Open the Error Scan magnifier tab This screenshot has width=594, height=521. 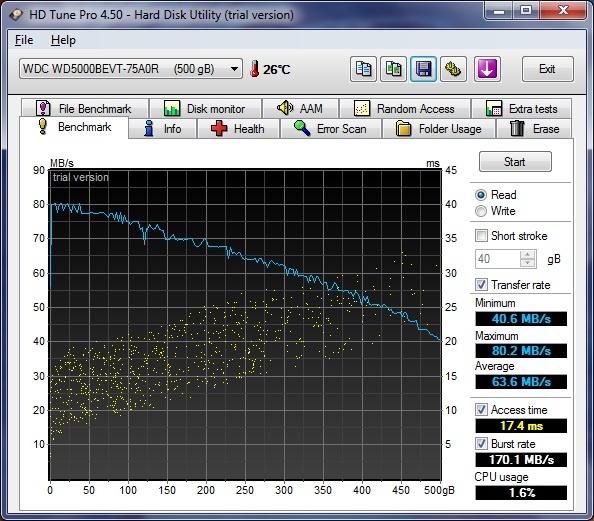pyautogui.click(x=331, y=129)
